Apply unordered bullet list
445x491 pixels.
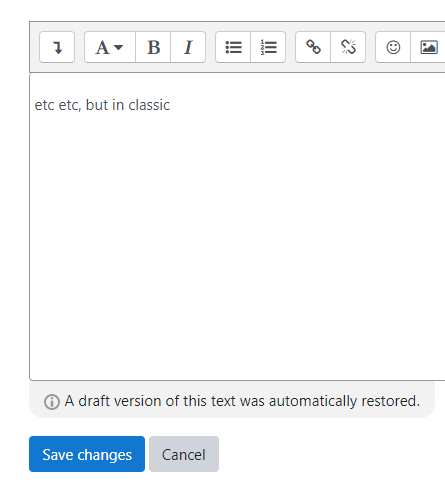tap(233, 47)
